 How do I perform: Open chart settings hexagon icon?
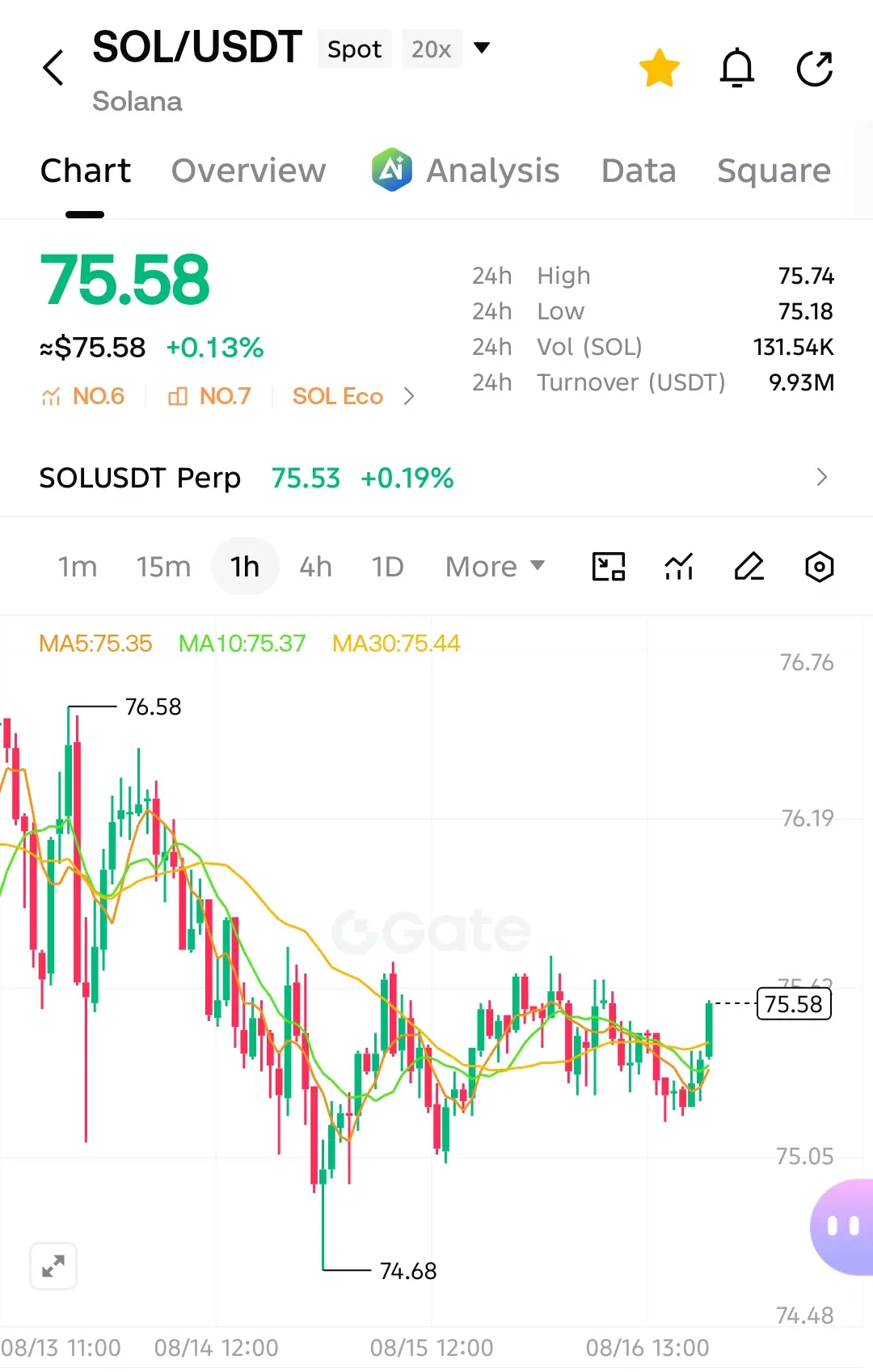point(820,567)
